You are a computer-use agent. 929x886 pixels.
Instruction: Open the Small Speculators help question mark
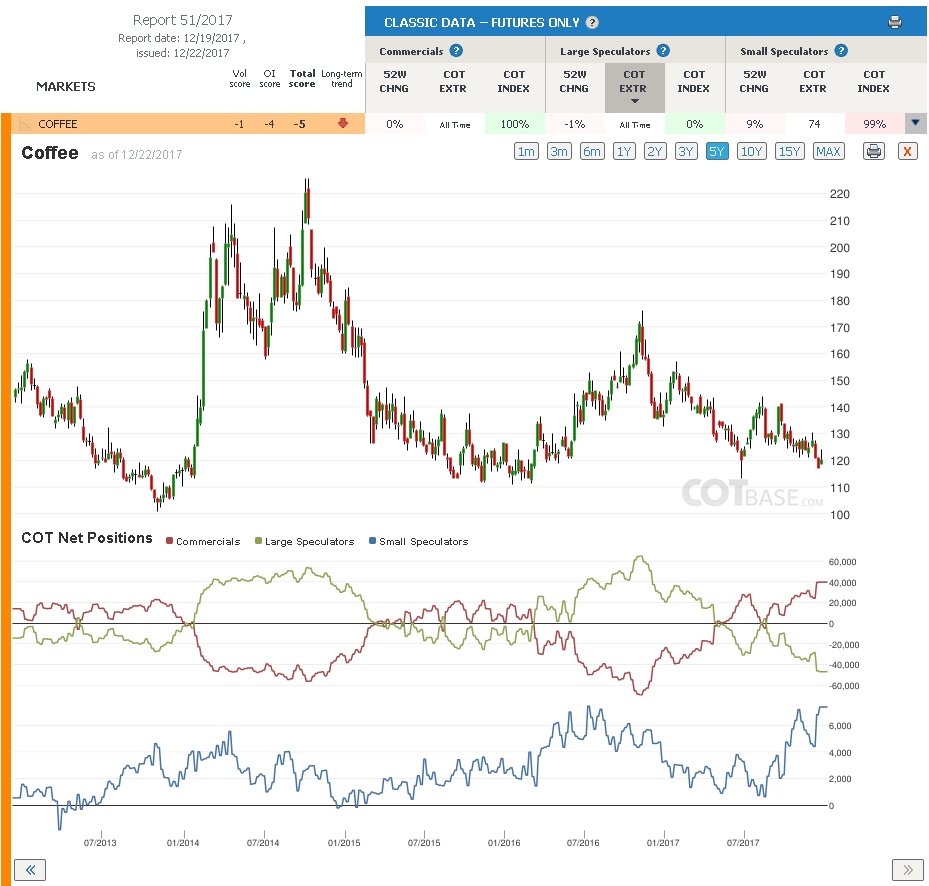(841, 51)
